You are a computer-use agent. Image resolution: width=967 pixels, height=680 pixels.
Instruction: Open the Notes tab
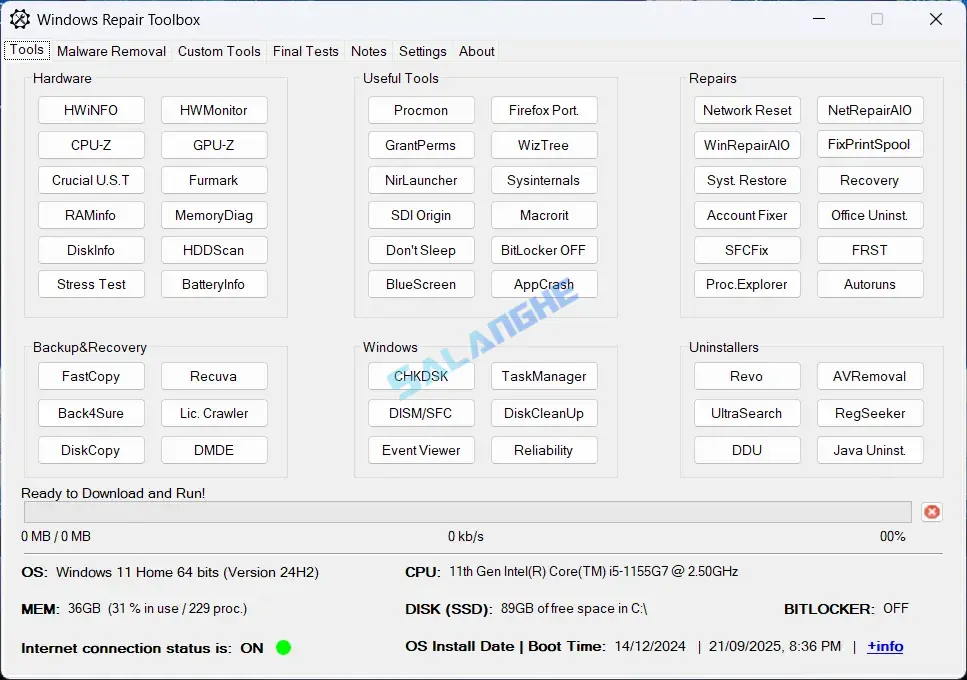[368, 51]
